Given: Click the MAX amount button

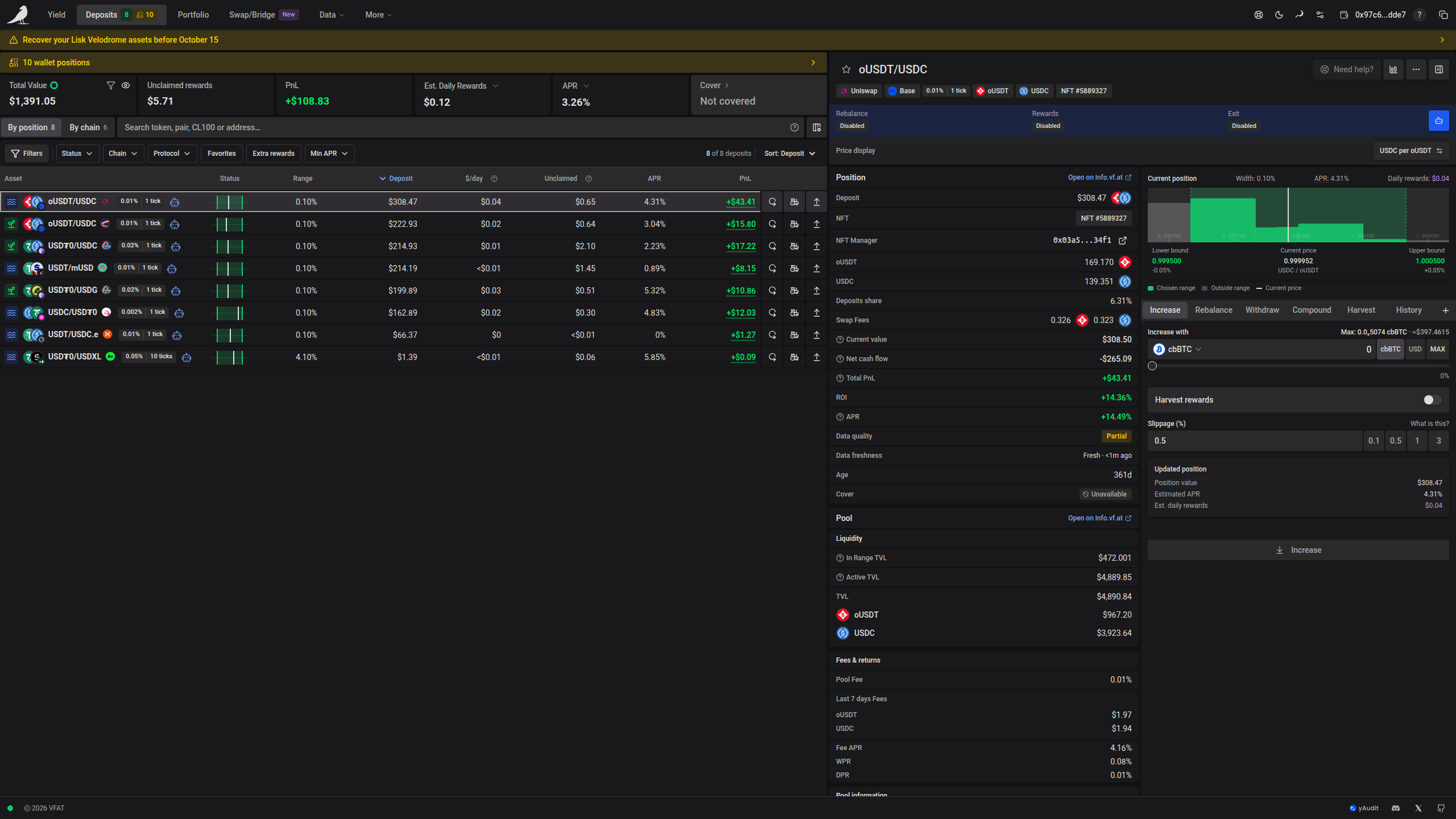Looking at the screenshot, I should 1438,349.
